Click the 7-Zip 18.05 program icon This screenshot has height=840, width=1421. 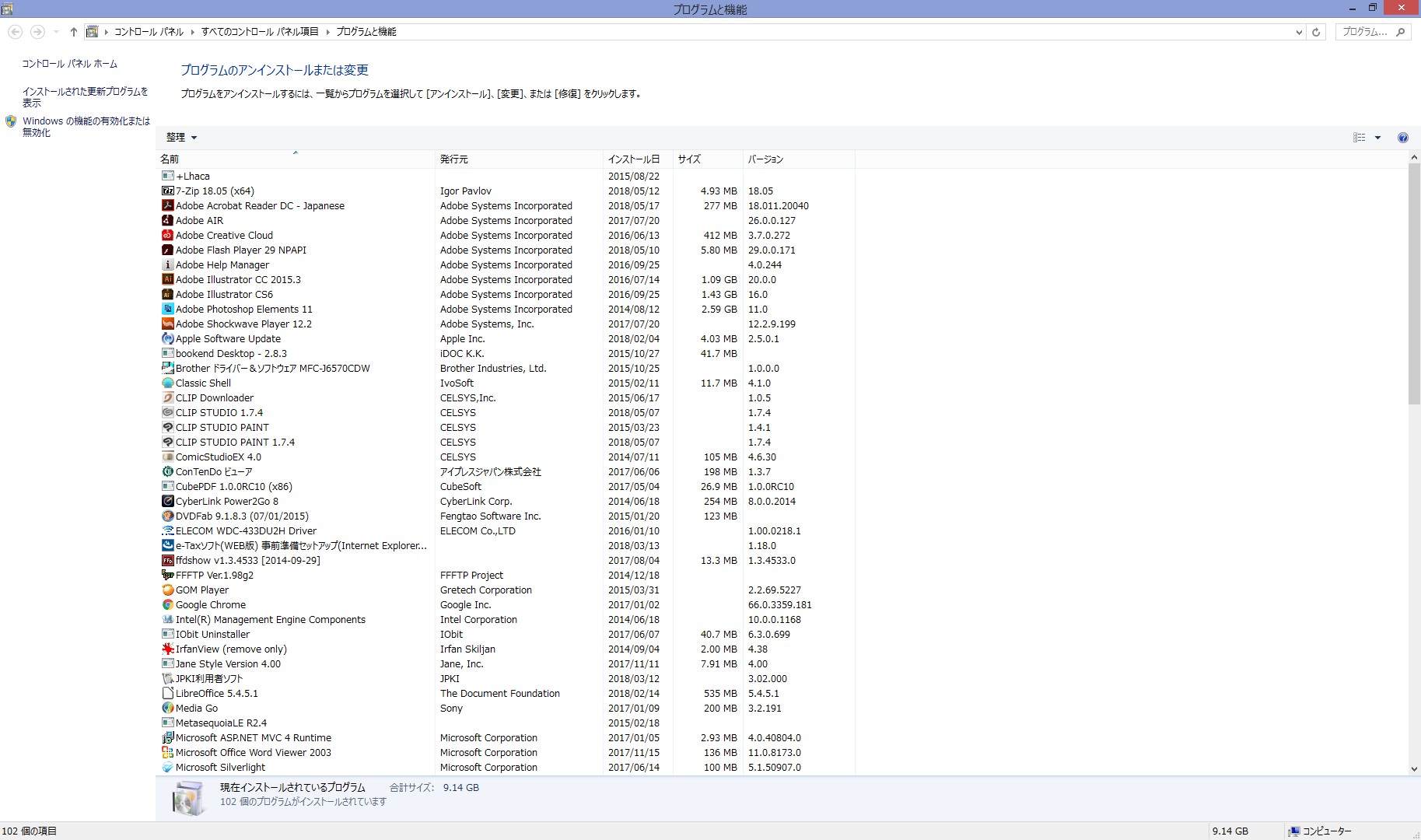(167, 191)
